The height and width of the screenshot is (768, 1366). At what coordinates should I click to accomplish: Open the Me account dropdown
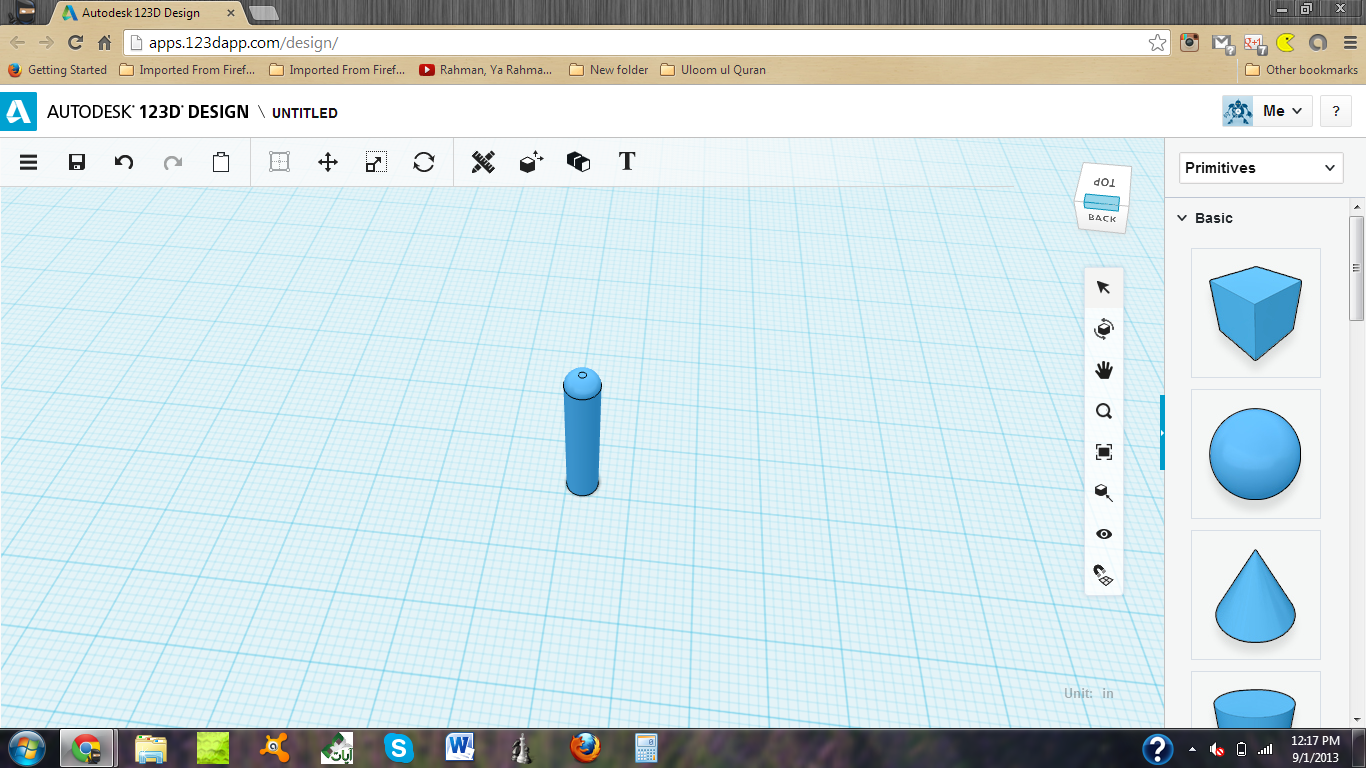(1266, 111)
